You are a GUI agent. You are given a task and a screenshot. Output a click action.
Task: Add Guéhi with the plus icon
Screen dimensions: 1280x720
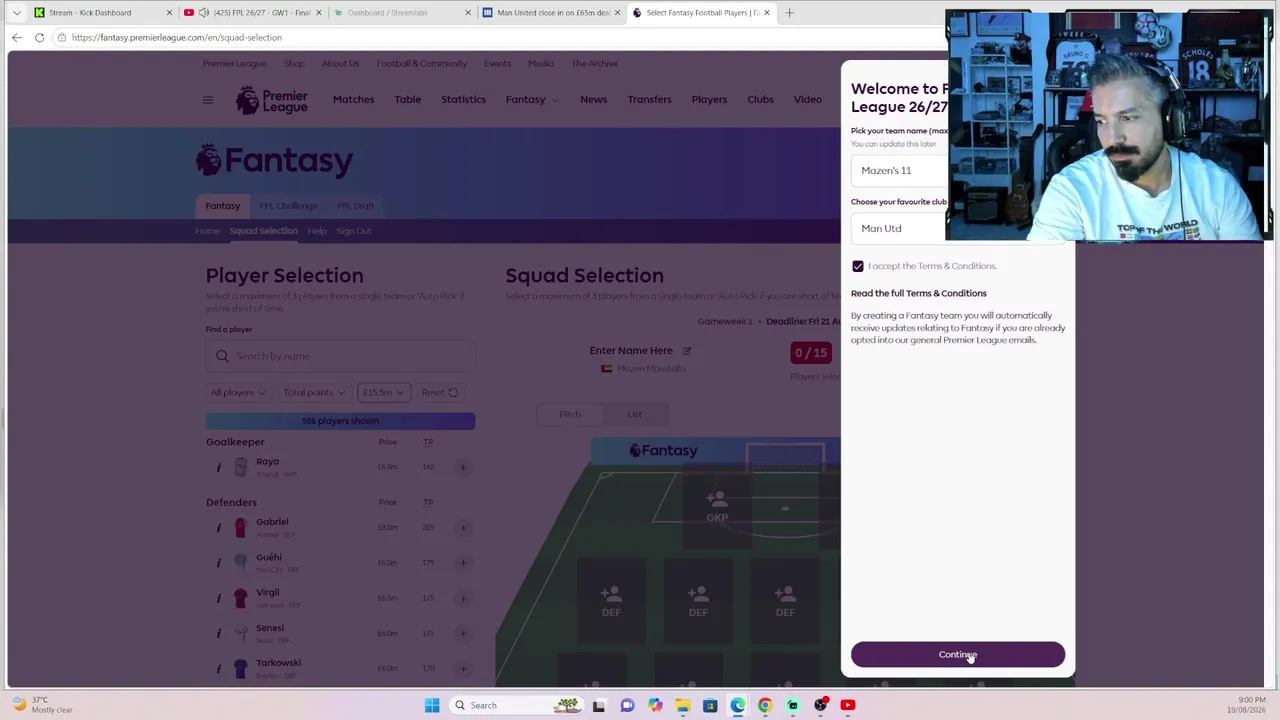463,563
